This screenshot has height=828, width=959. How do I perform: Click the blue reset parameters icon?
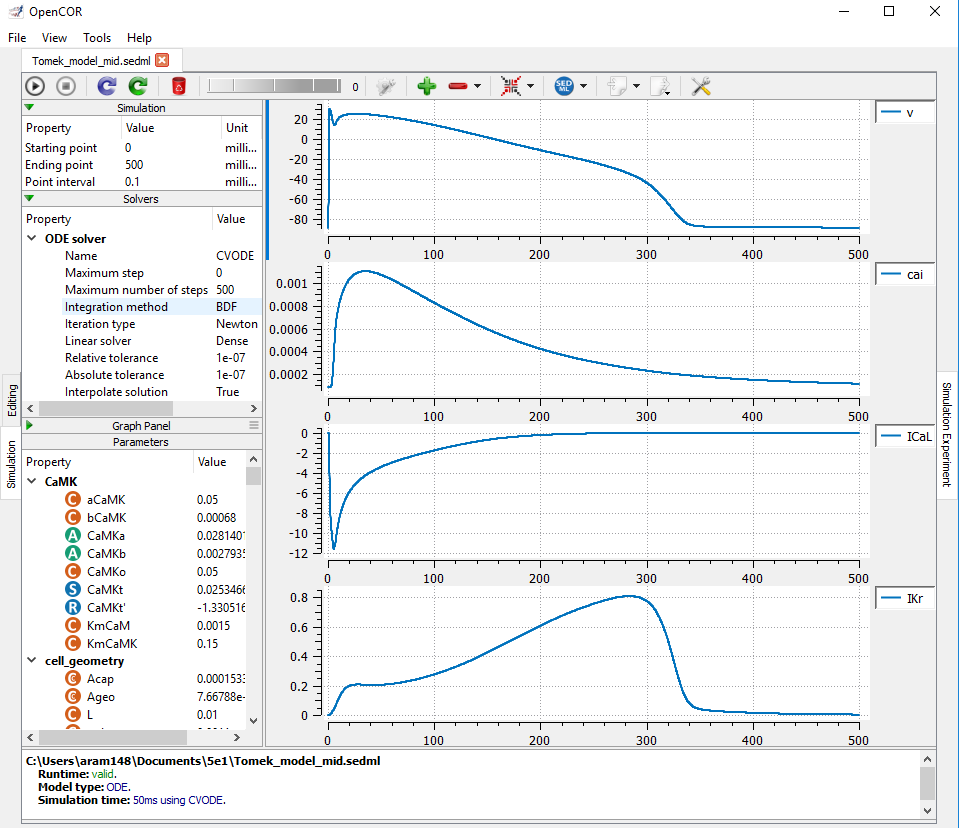(107, 87)
